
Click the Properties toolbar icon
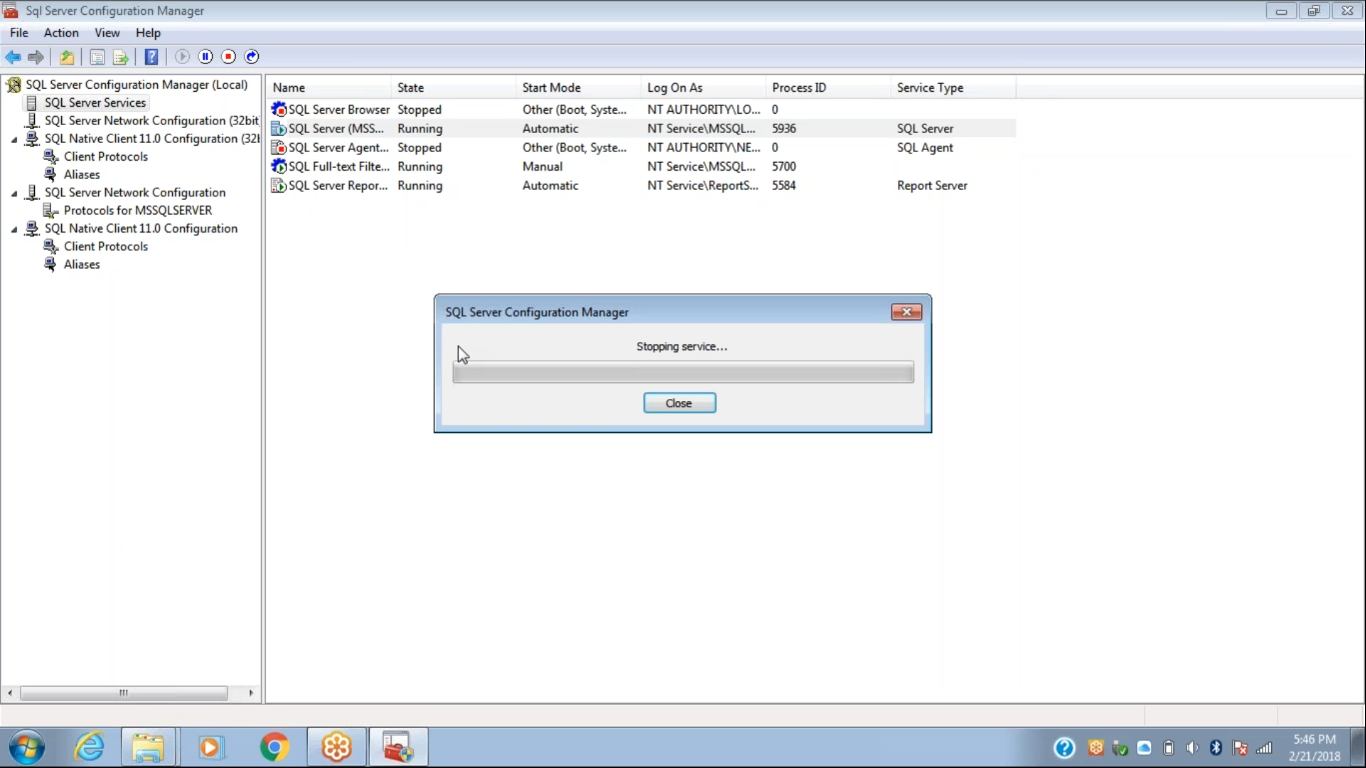(97, 57)
